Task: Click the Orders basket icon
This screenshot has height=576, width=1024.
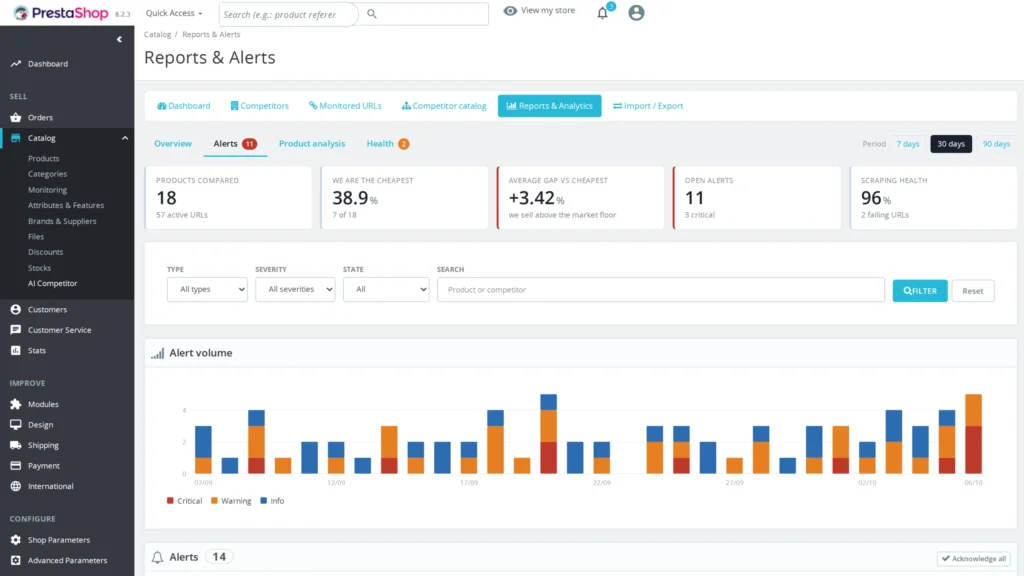Action: coord(16,118)
